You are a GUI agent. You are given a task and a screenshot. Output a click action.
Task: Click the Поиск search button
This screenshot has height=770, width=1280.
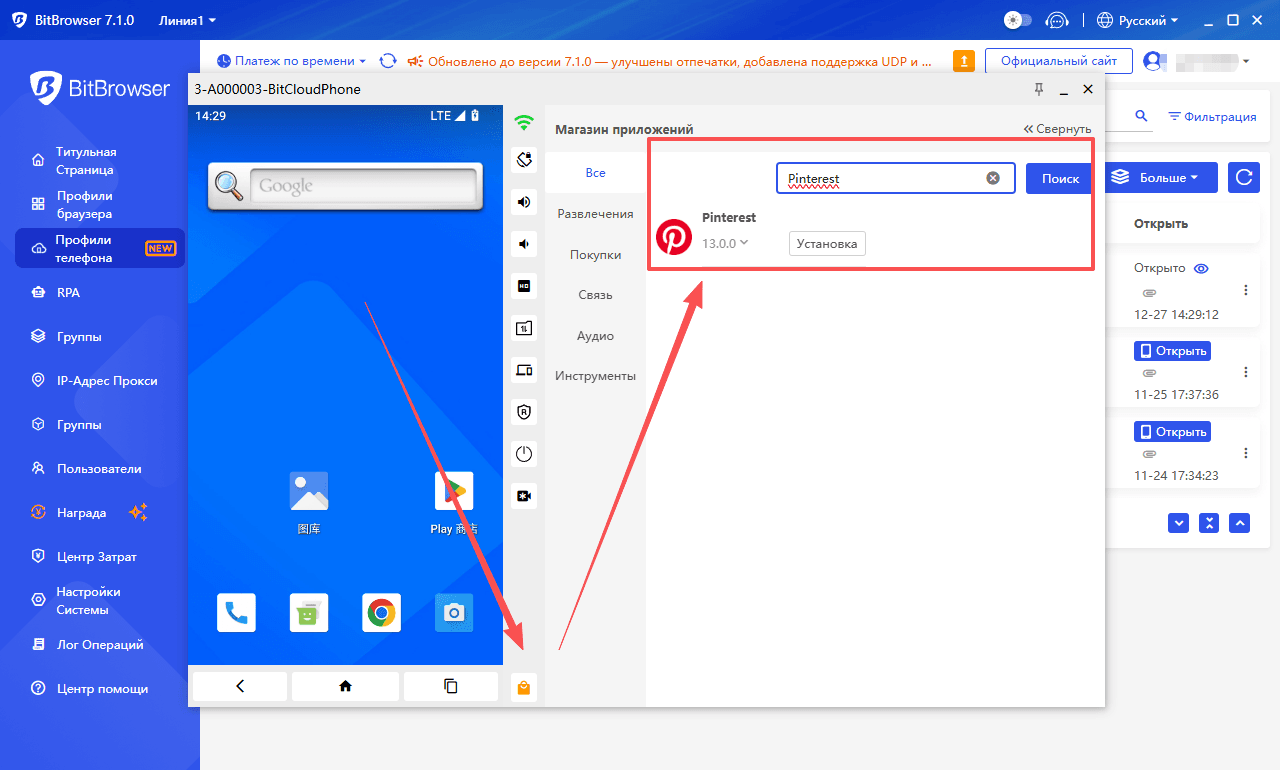pyautogui.click(x=1060, y=178)
